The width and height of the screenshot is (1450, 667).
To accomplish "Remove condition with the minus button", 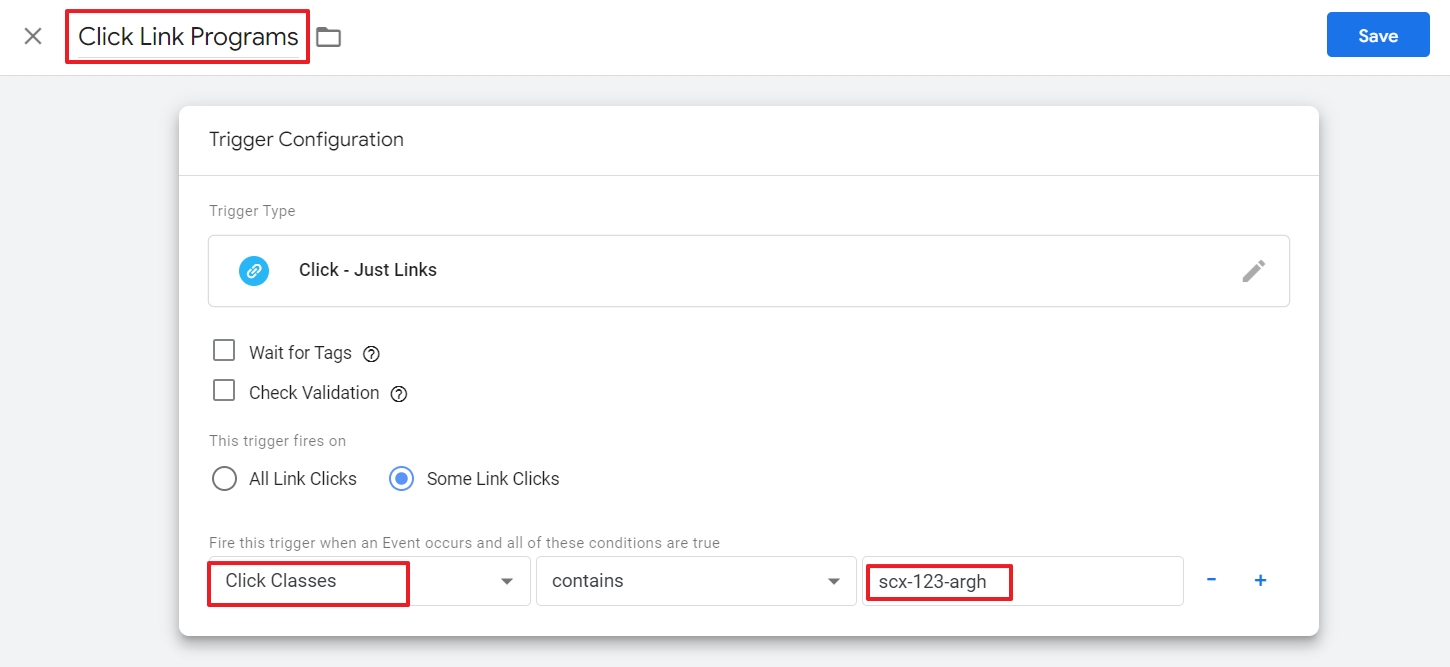I will click(1211, 580).
